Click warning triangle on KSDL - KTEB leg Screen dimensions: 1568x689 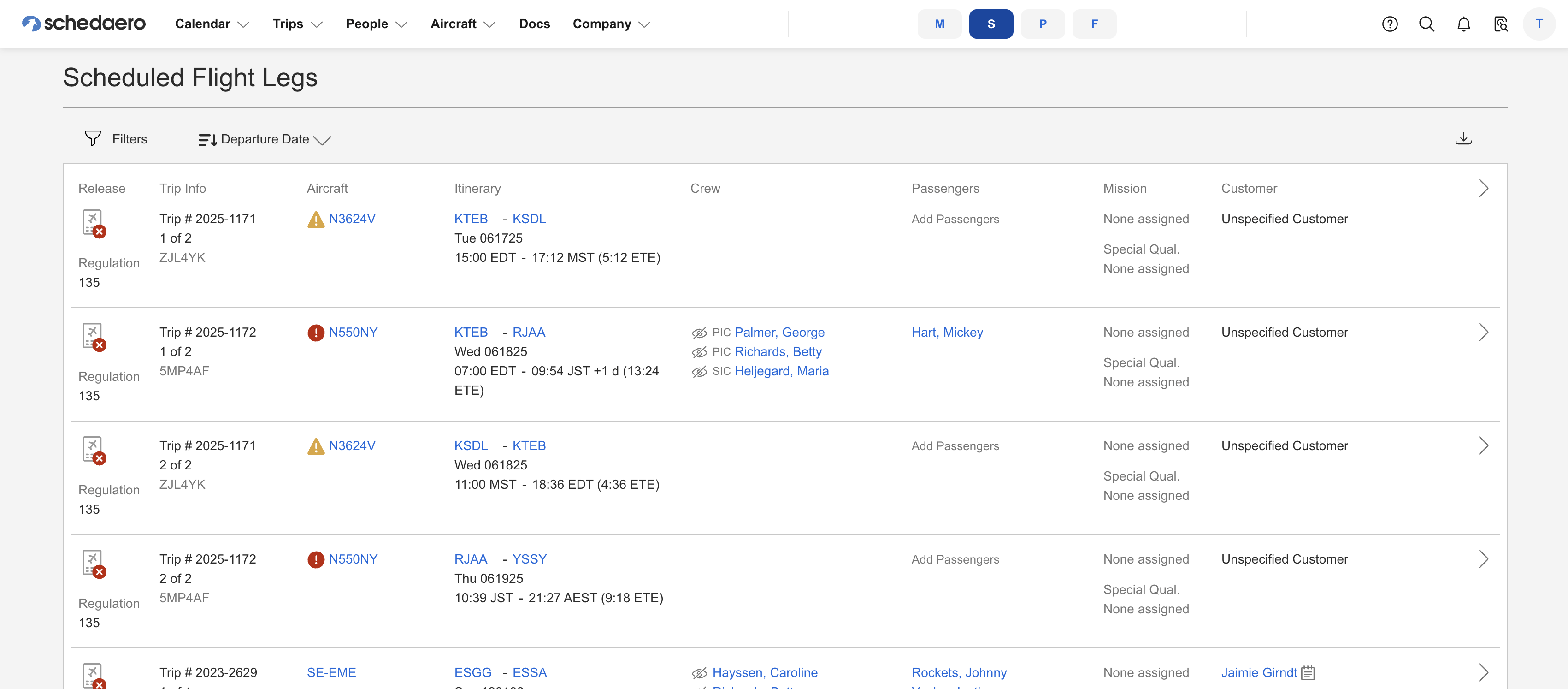tap(316, 446)
